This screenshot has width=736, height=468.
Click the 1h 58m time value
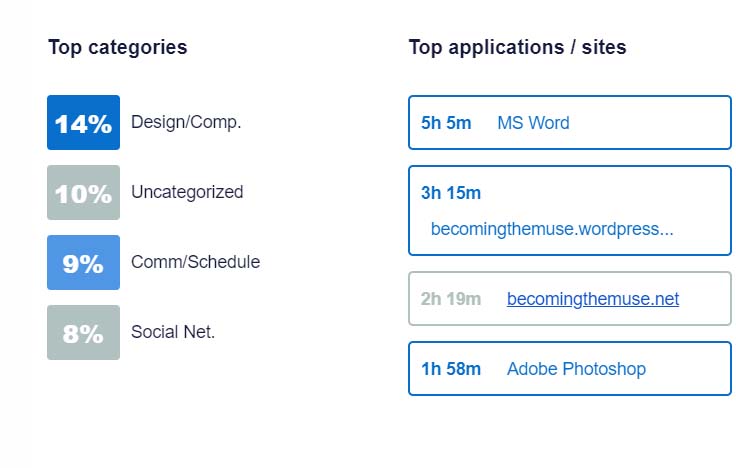coord(451,369)
